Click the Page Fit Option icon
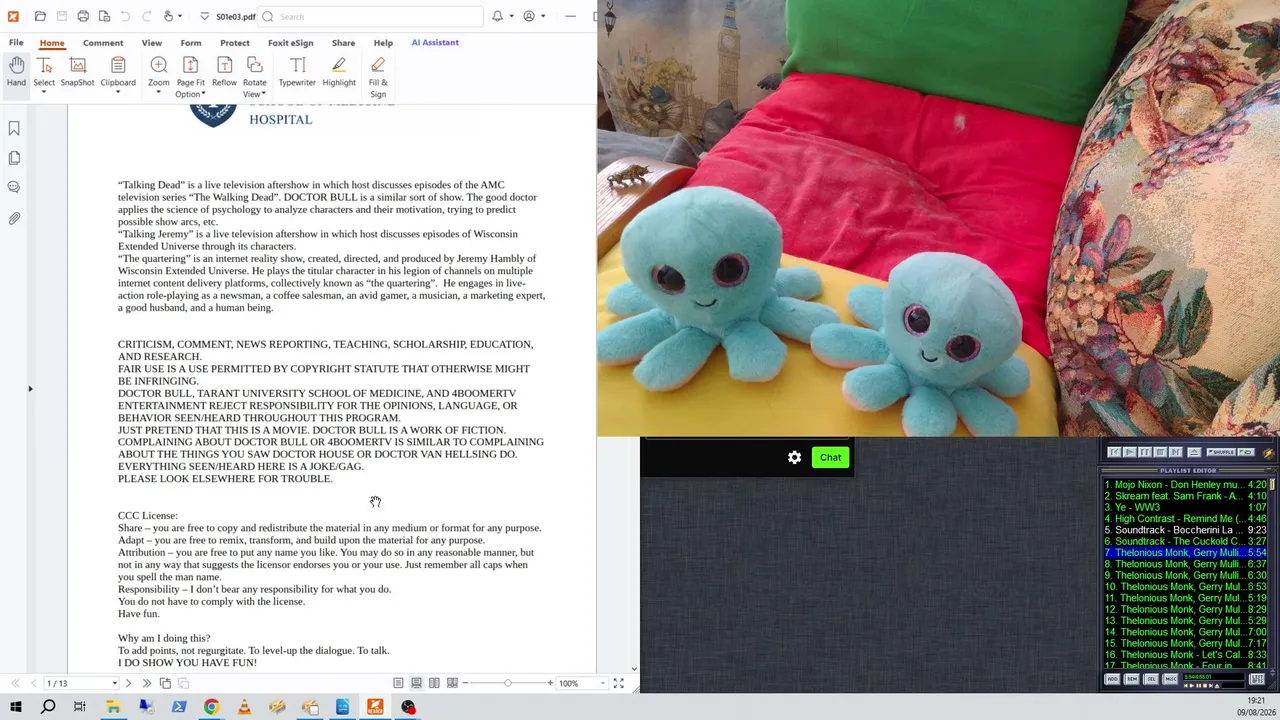This screenshot has height=720, width=1280. (x=190, y=66)
